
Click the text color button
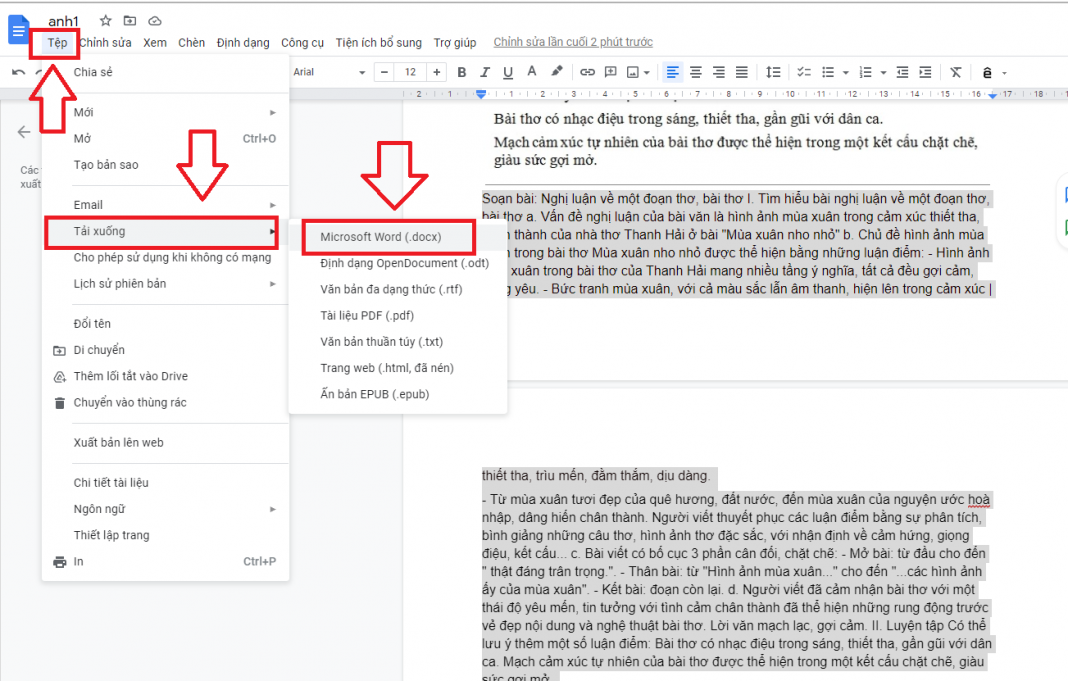(x=533, y=72)
